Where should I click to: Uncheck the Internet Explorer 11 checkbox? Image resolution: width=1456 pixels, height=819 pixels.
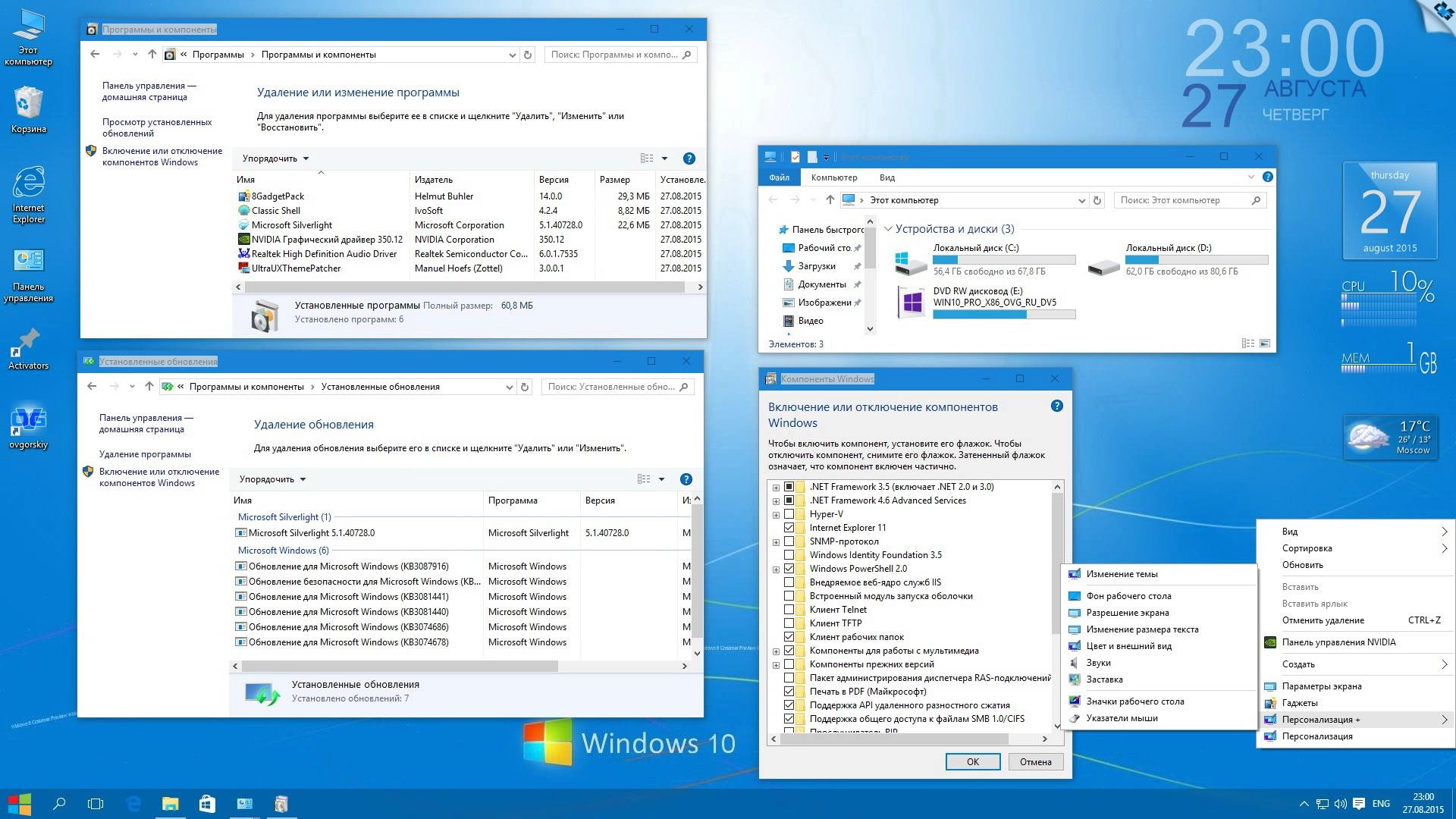click(x=789, y=528)
